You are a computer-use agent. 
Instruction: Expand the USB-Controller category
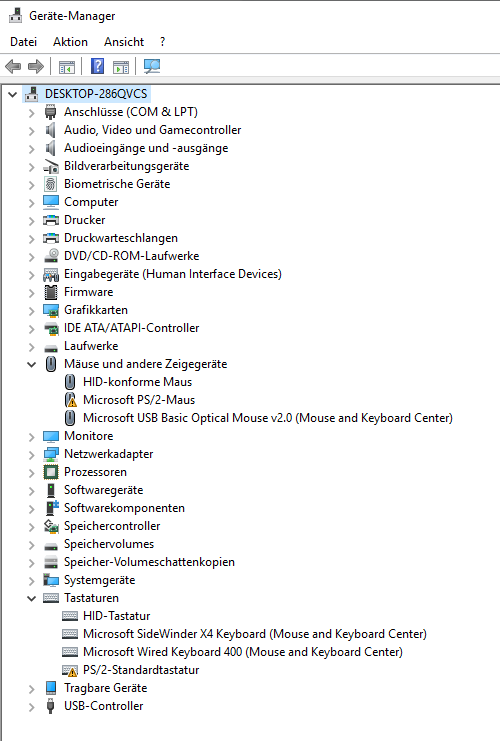[x=32, y=707]
